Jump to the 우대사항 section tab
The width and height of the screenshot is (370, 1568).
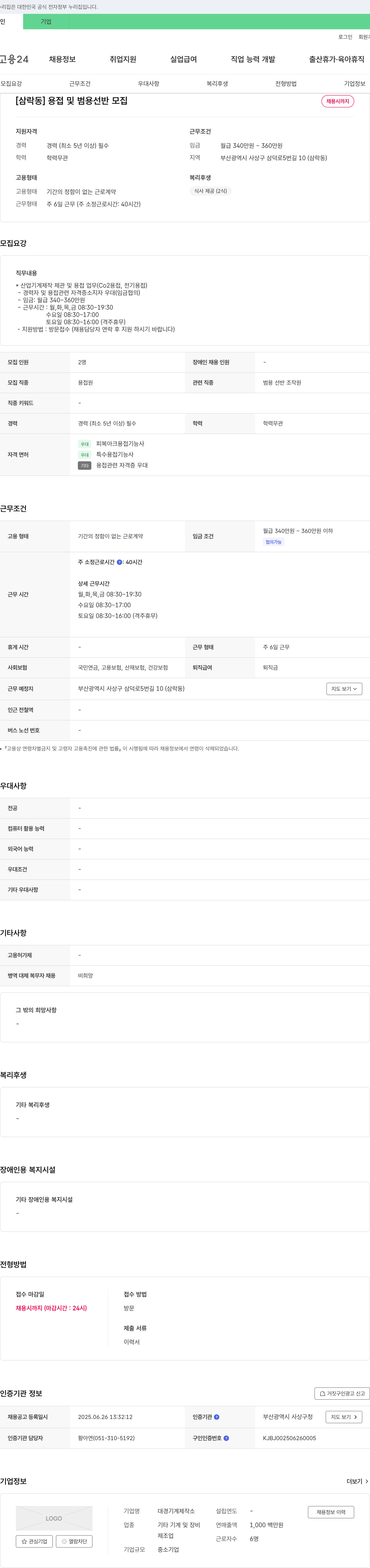click(x=149, y=84)
